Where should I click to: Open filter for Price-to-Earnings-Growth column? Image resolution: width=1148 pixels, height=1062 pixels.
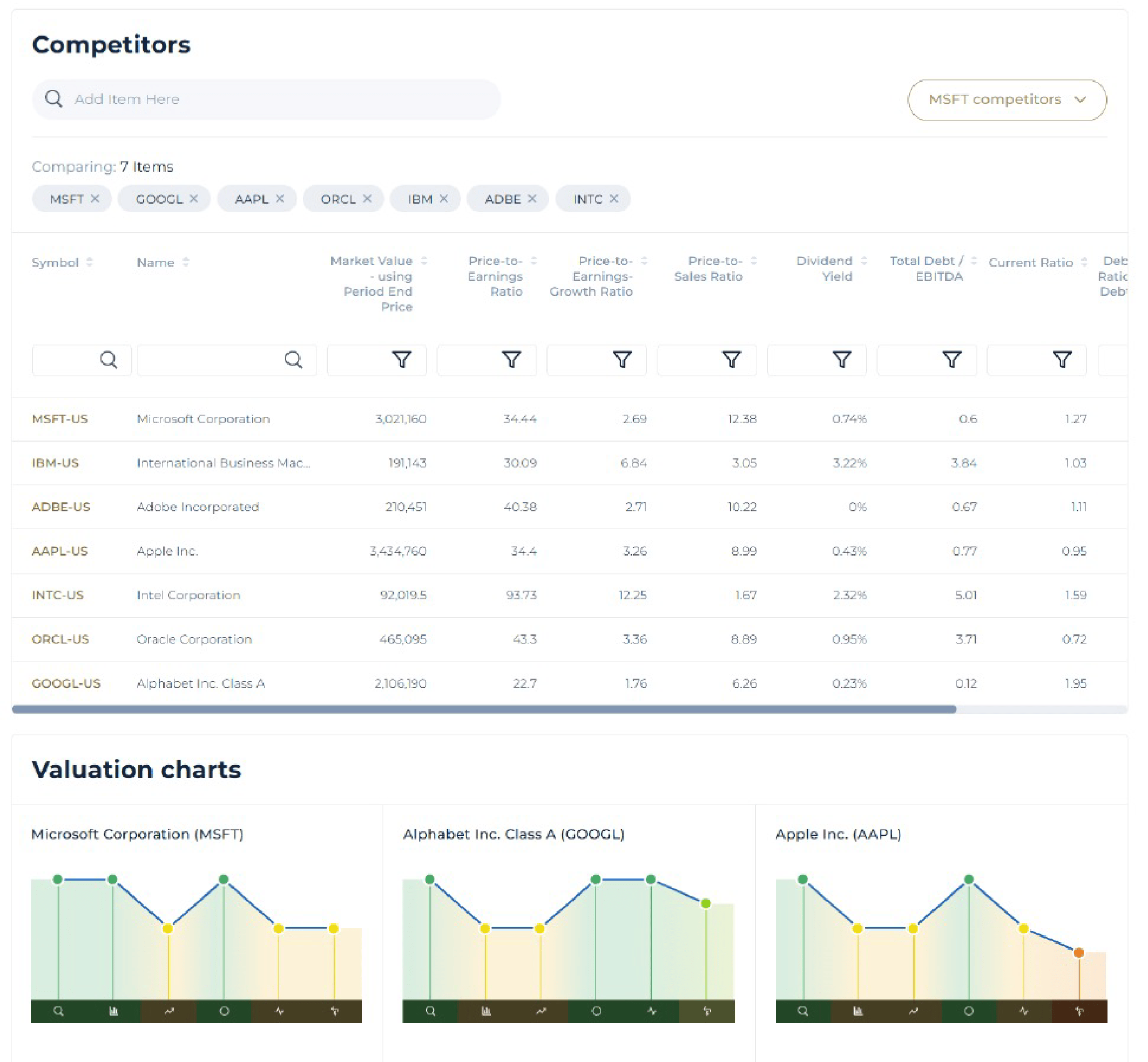pyautogui.click(x=622, y=360)
